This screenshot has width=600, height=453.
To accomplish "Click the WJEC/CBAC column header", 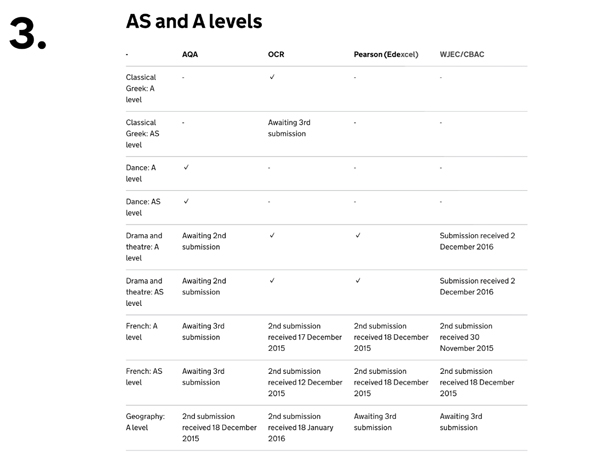I will click(462, 54).
